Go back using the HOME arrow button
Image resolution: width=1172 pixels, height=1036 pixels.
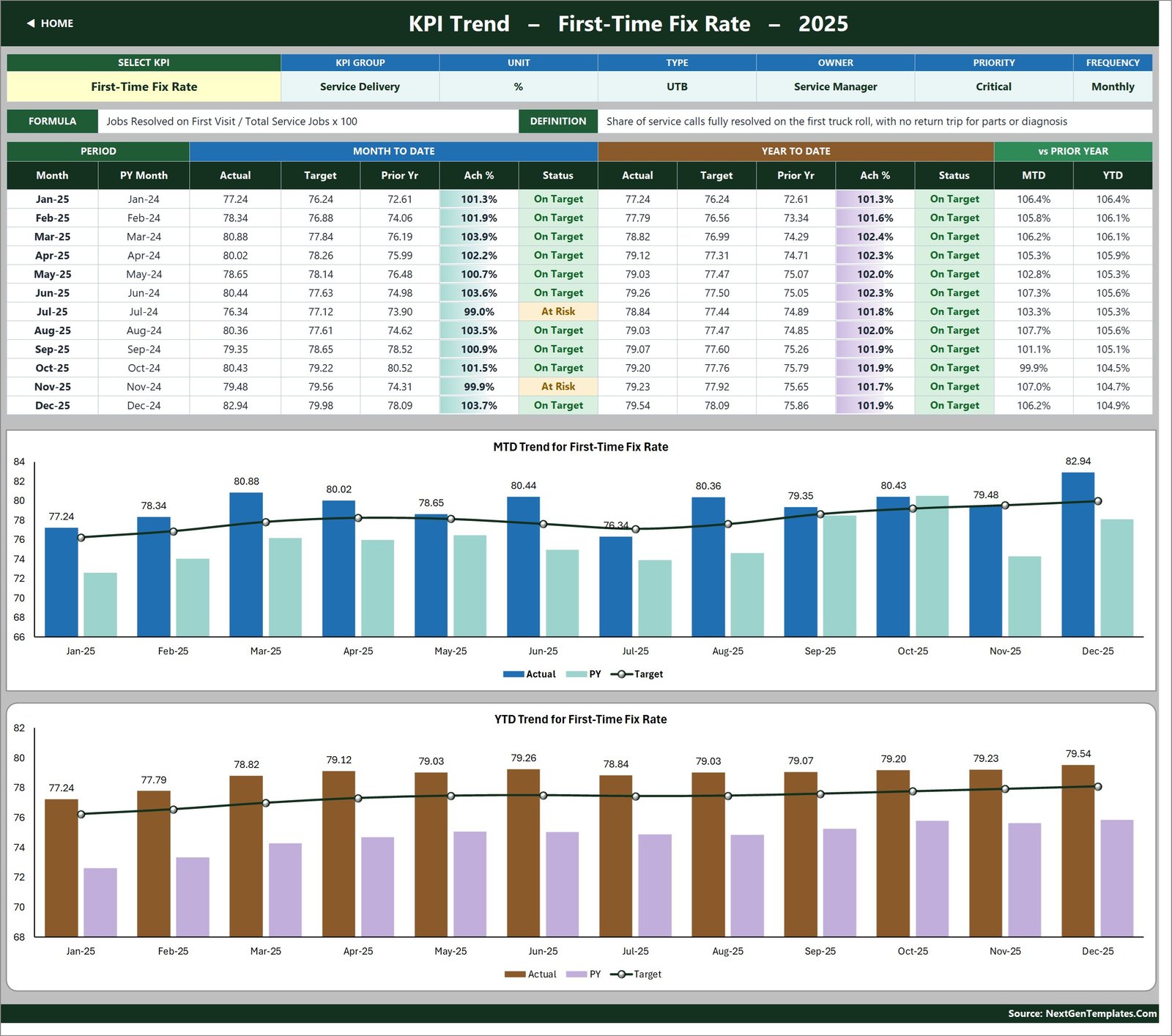(x=50, y=23)
